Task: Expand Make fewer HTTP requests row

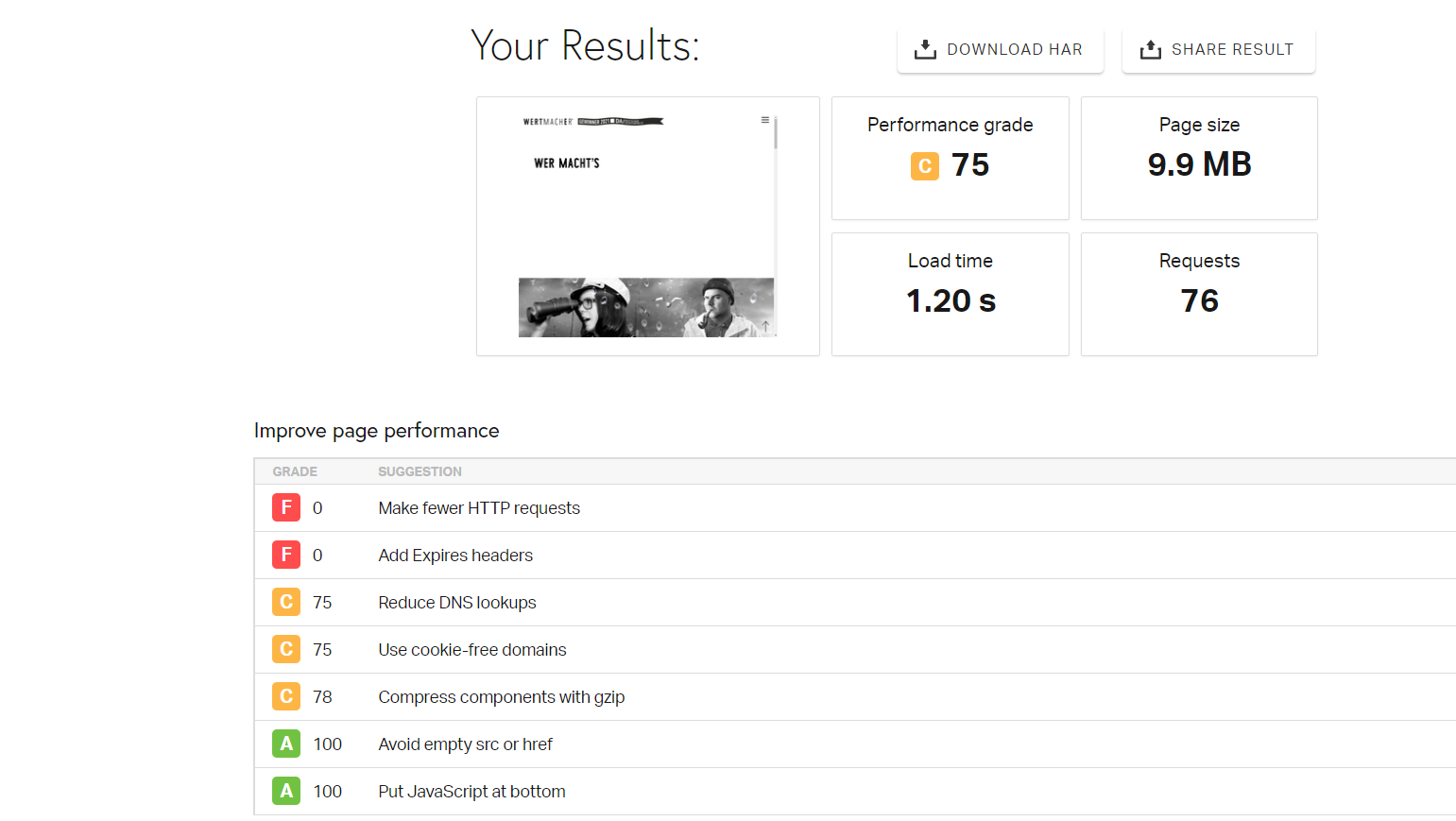Action: point(855,508)
